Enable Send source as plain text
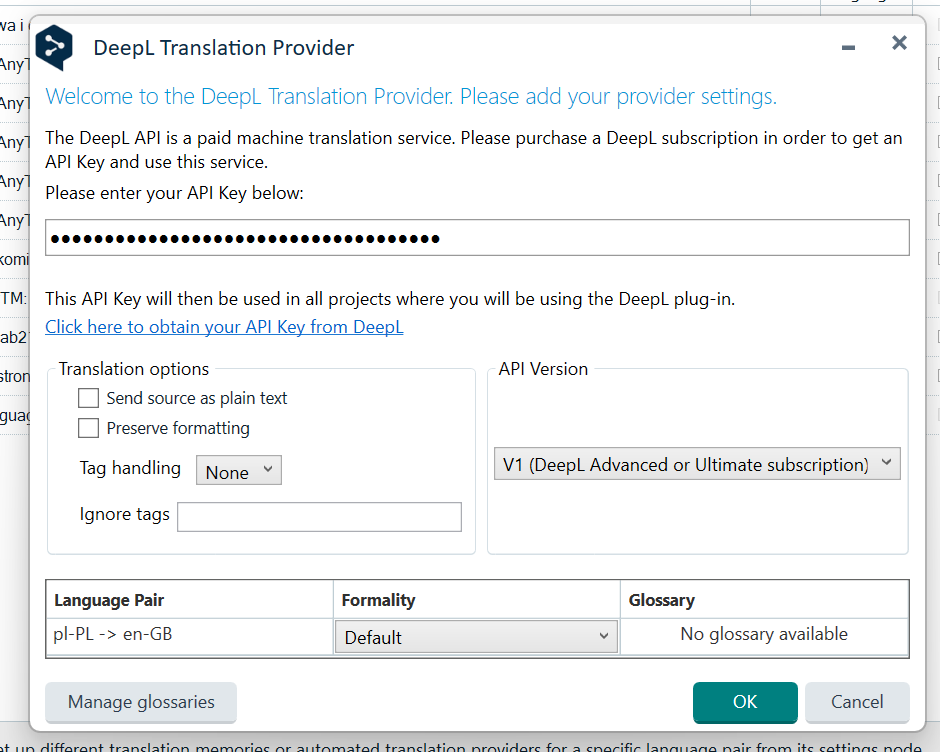 (89, 398)
